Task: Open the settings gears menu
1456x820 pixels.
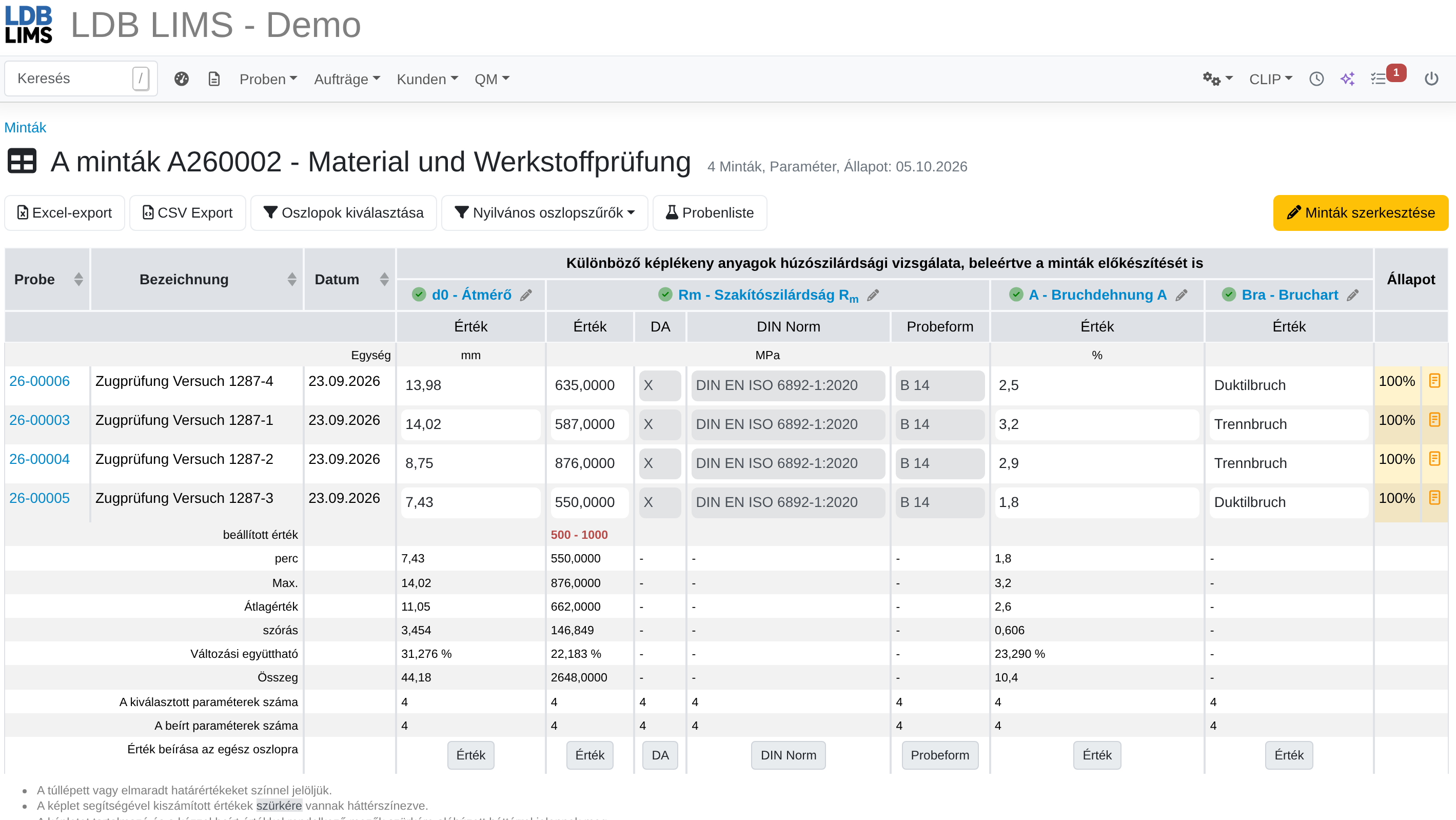Action: [1217, 79]
